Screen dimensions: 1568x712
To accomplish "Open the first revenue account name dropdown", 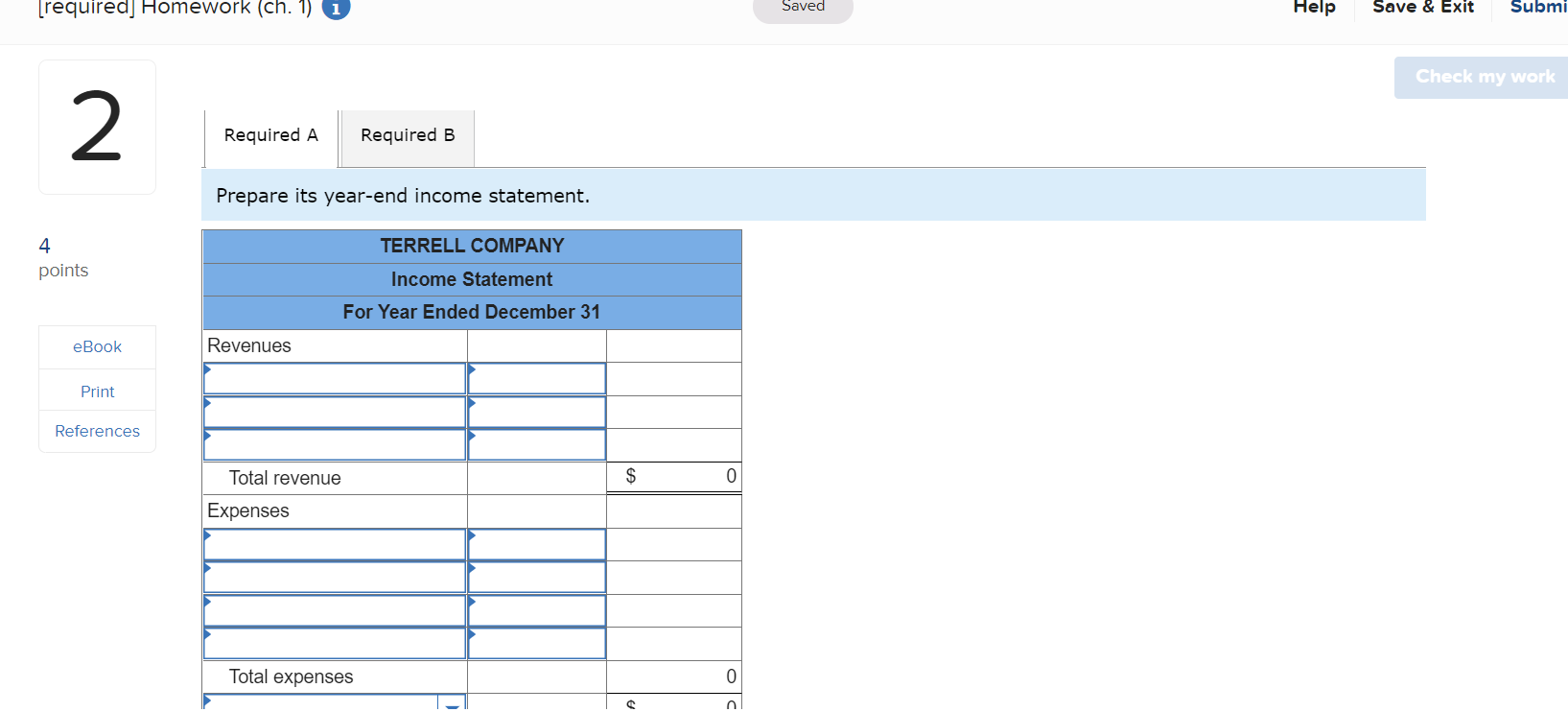I will pos(335,379).
